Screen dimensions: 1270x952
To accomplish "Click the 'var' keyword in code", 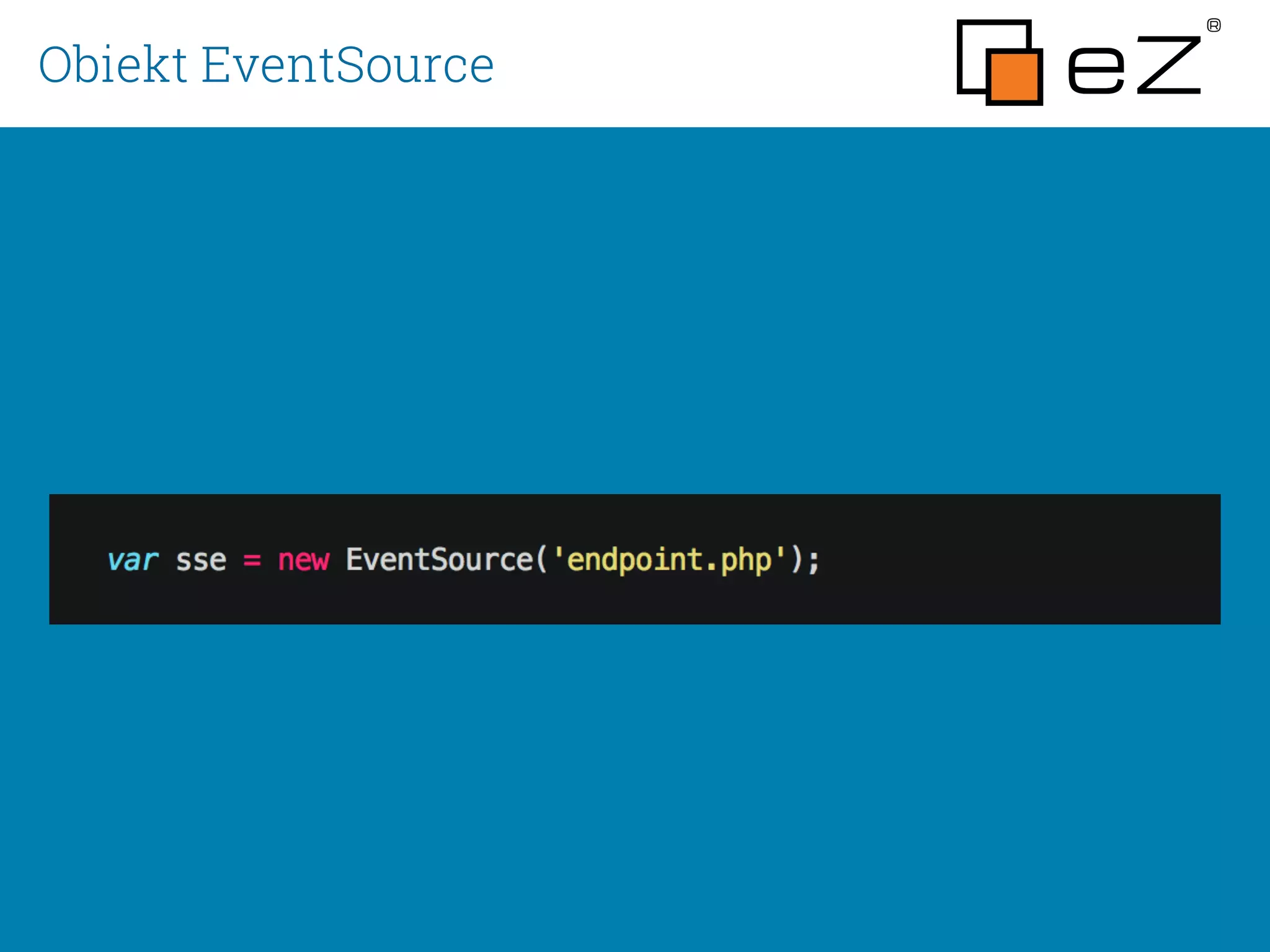I will 133,560.
